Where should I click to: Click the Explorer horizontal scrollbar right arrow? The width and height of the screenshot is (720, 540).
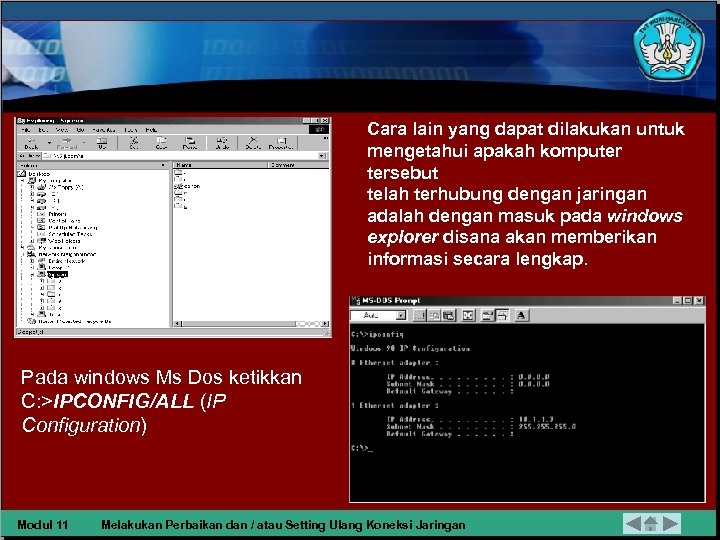click(325, 324)
